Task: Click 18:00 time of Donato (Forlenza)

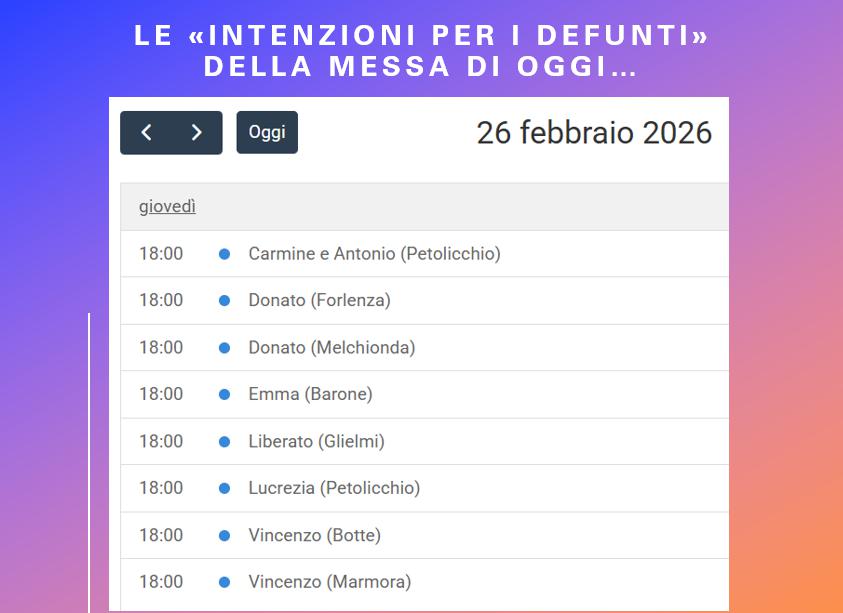Action: click(161, 300)
